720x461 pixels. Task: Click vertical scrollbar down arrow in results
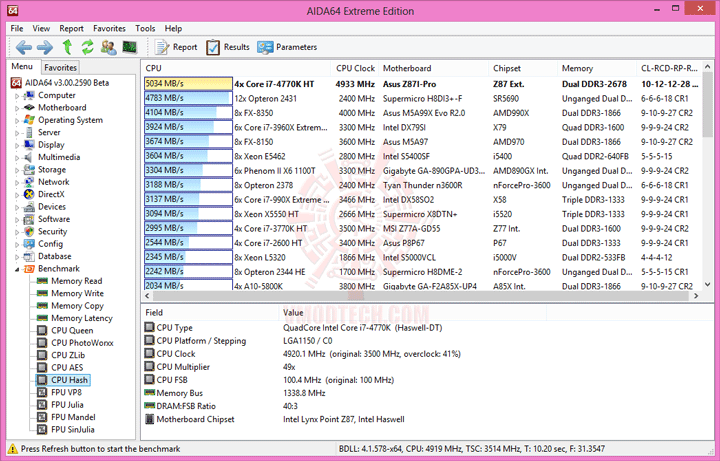coord(708,285)
